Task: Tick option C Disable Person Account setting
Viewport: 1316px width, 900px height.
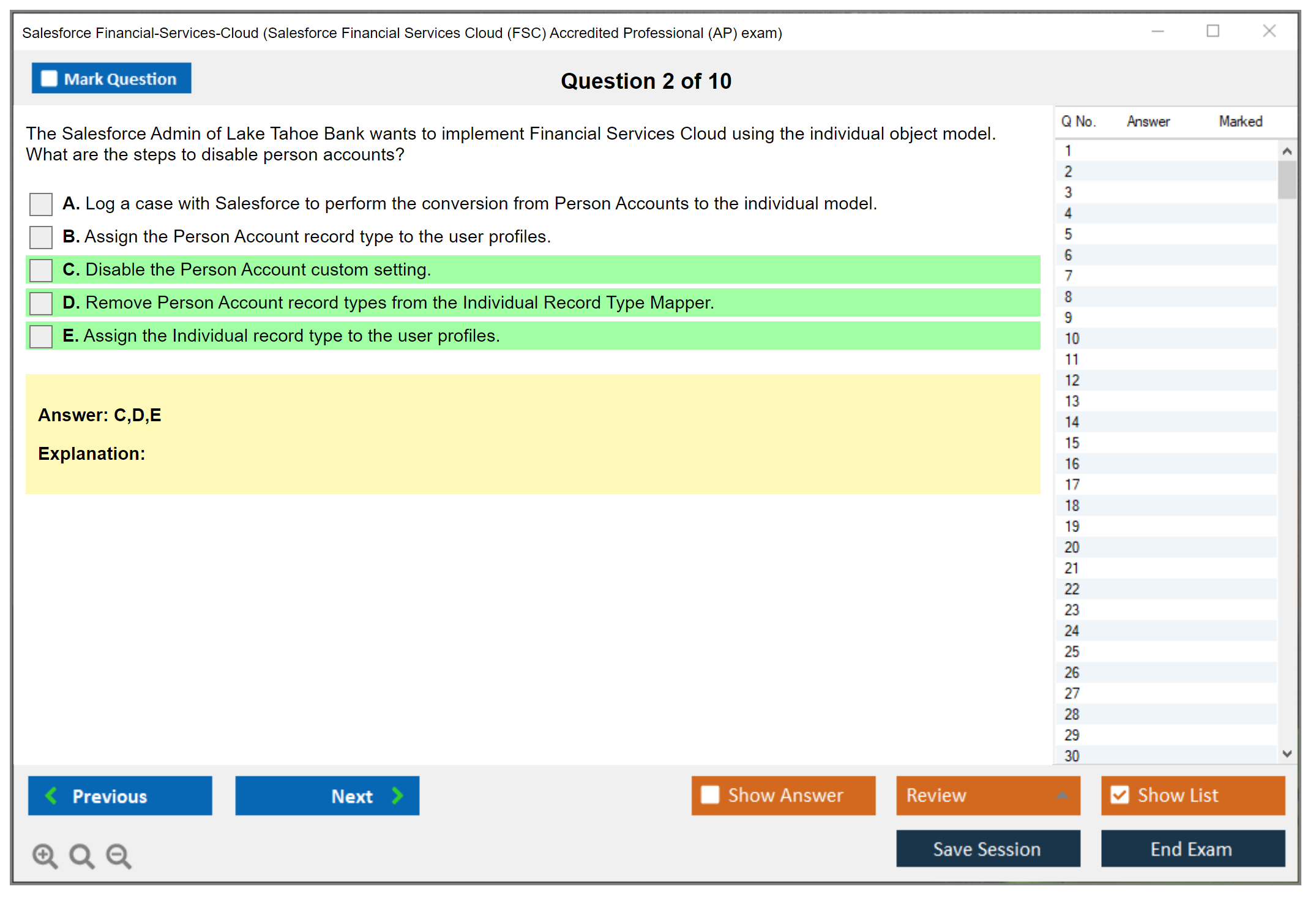Action: pos(41,270)
